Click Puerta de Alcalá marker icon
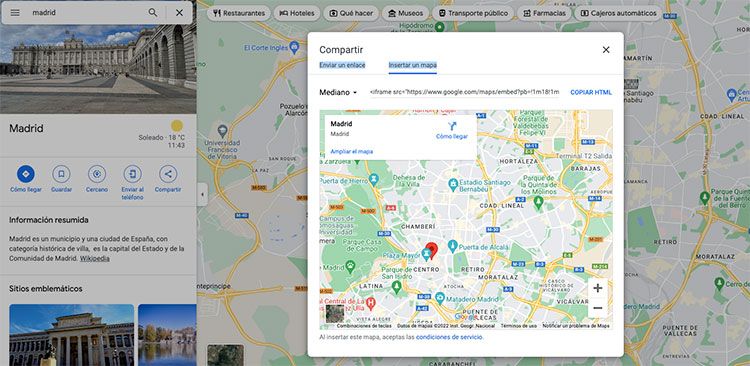 [452, 247]
